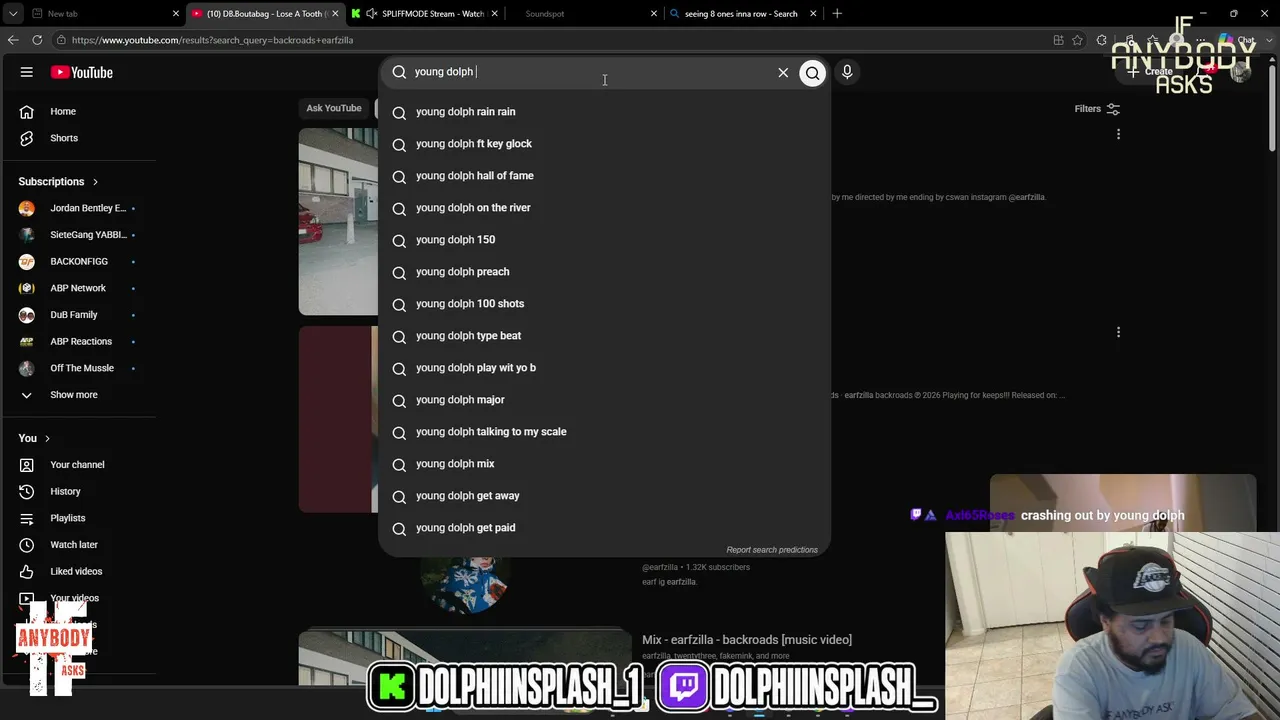Open the BACKONFIGG subscription channel
1280x720 pixels.
tap(78, 261)
